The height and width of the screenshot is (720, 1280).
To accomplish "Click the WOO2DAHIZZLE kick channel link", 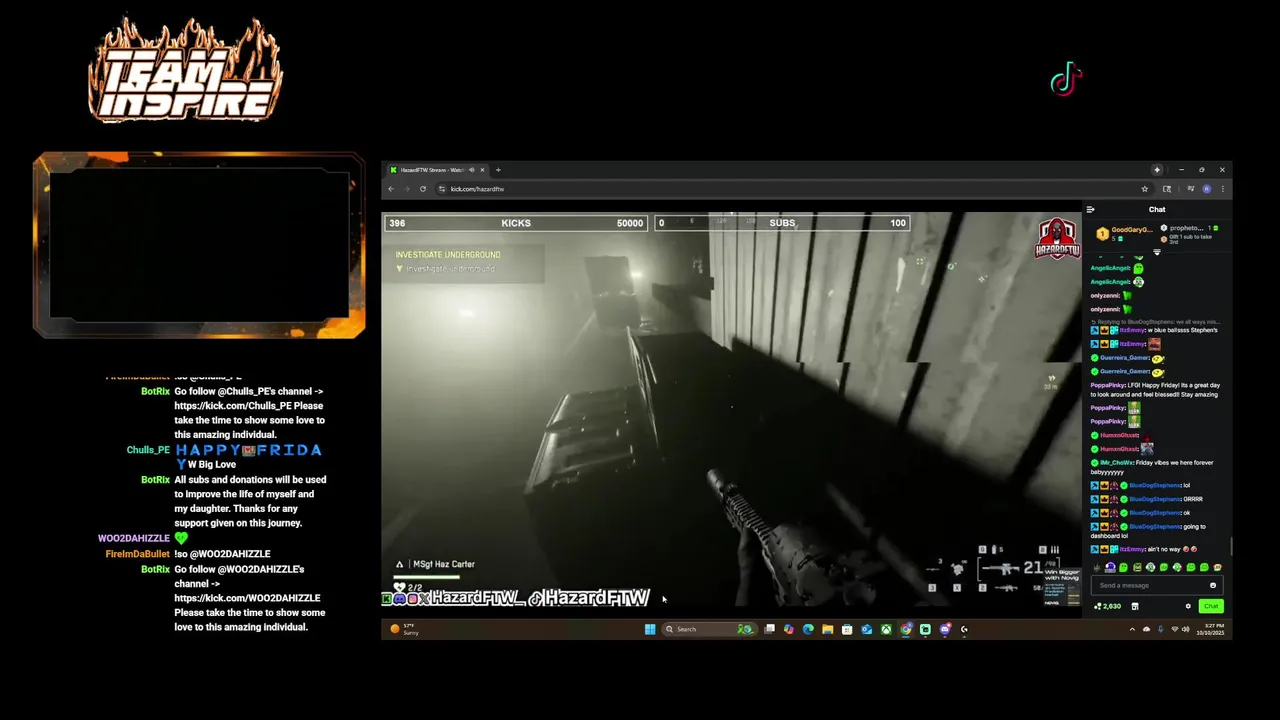I will tap(247, 598).
